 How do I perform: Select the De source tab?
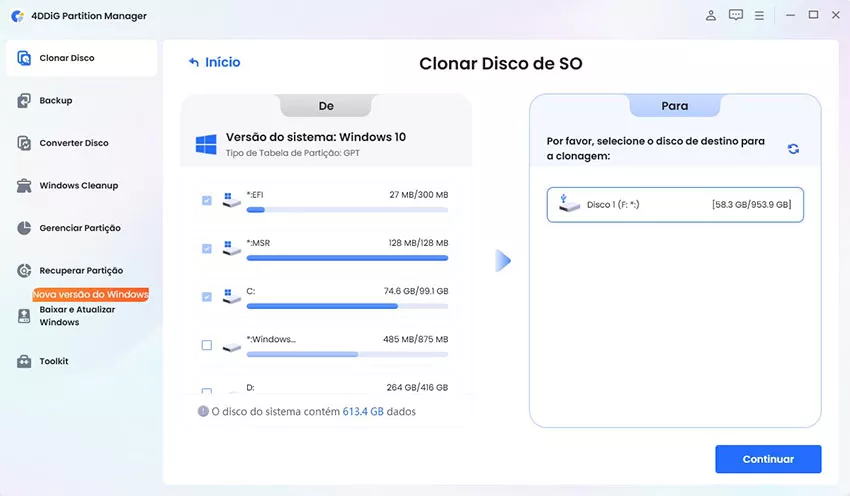326,106
